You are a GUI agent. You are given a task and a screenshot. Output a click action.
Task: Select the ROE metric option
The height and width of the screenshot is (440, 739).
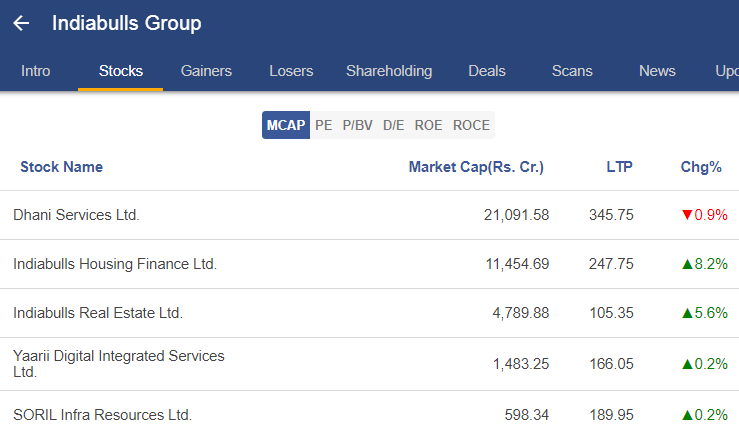(428, 125)
